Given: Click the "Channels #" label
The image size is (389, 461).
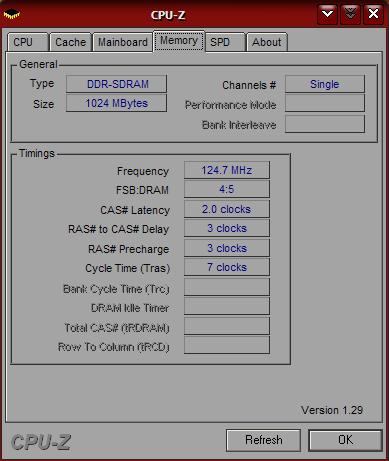Looking at the screenshot, I should tap(249, 85).
